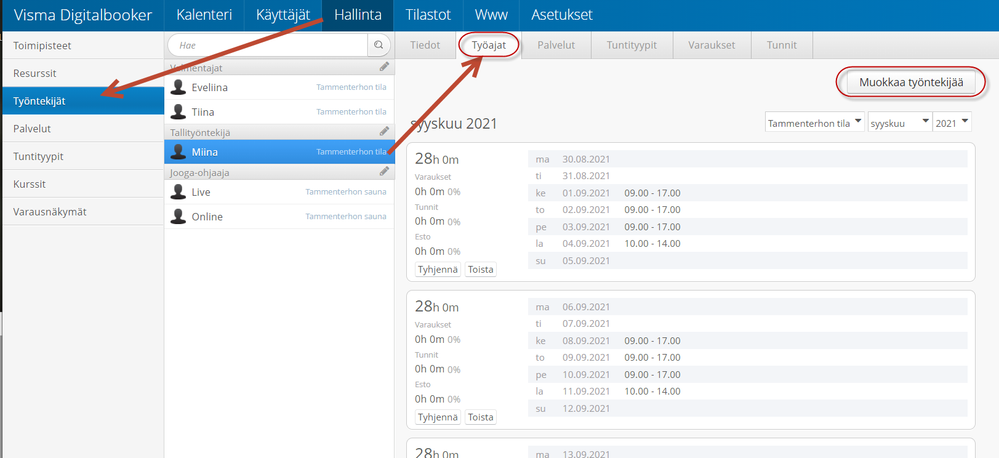Click the ke 01.09.2021 work hours row

tap(748, 193)
